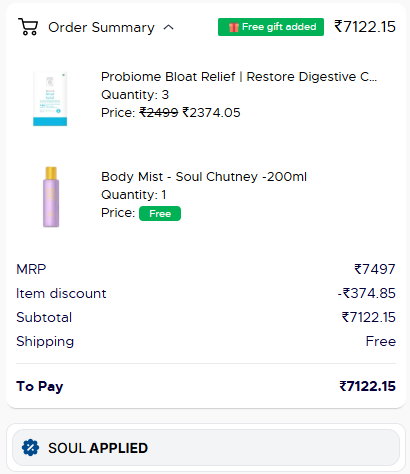Click the struck-through ₹2499 price
The width and height of the screenshot is (410, 474).
point(159,113)
